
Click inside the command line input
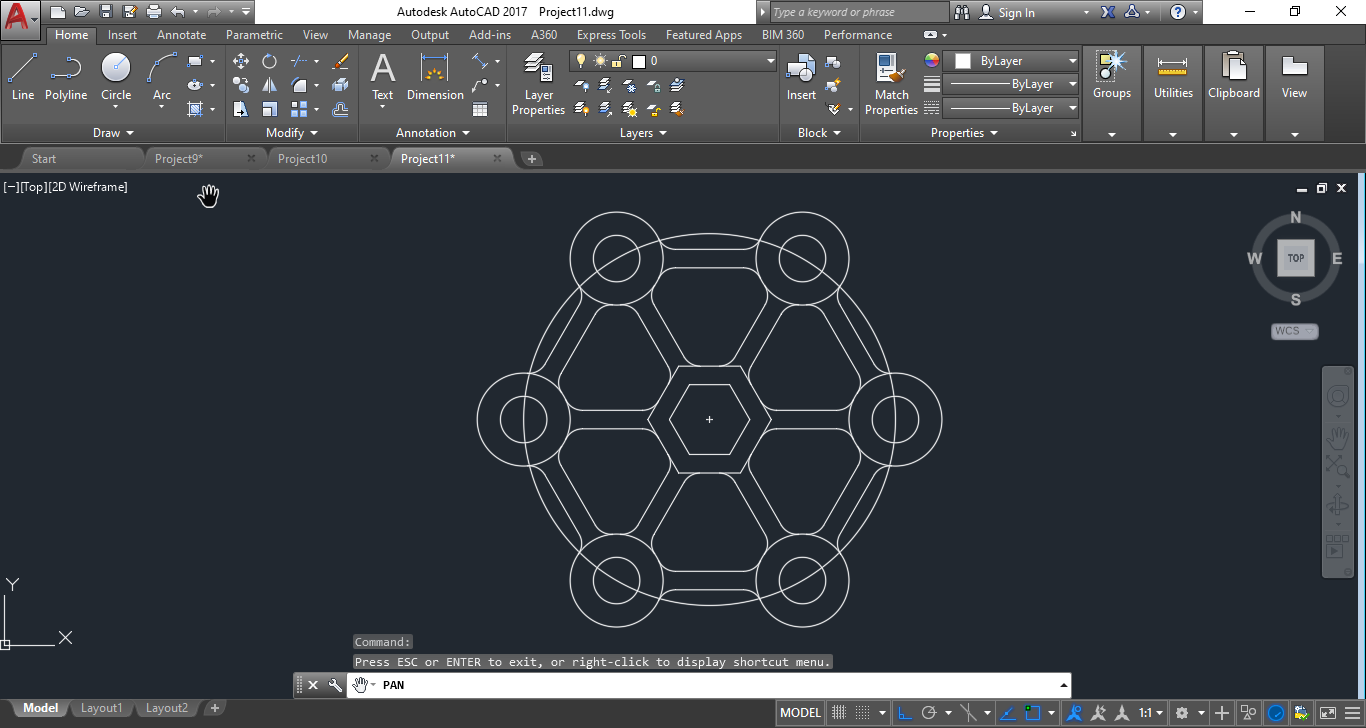point(600,685)
